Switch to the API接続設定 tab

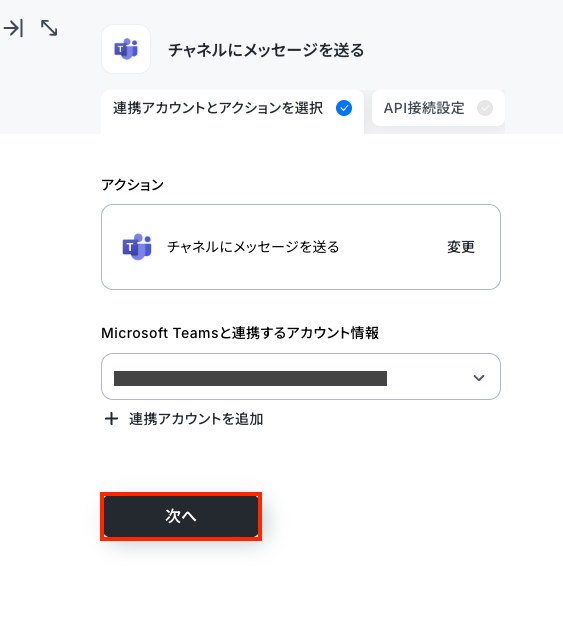pos(438,108)
